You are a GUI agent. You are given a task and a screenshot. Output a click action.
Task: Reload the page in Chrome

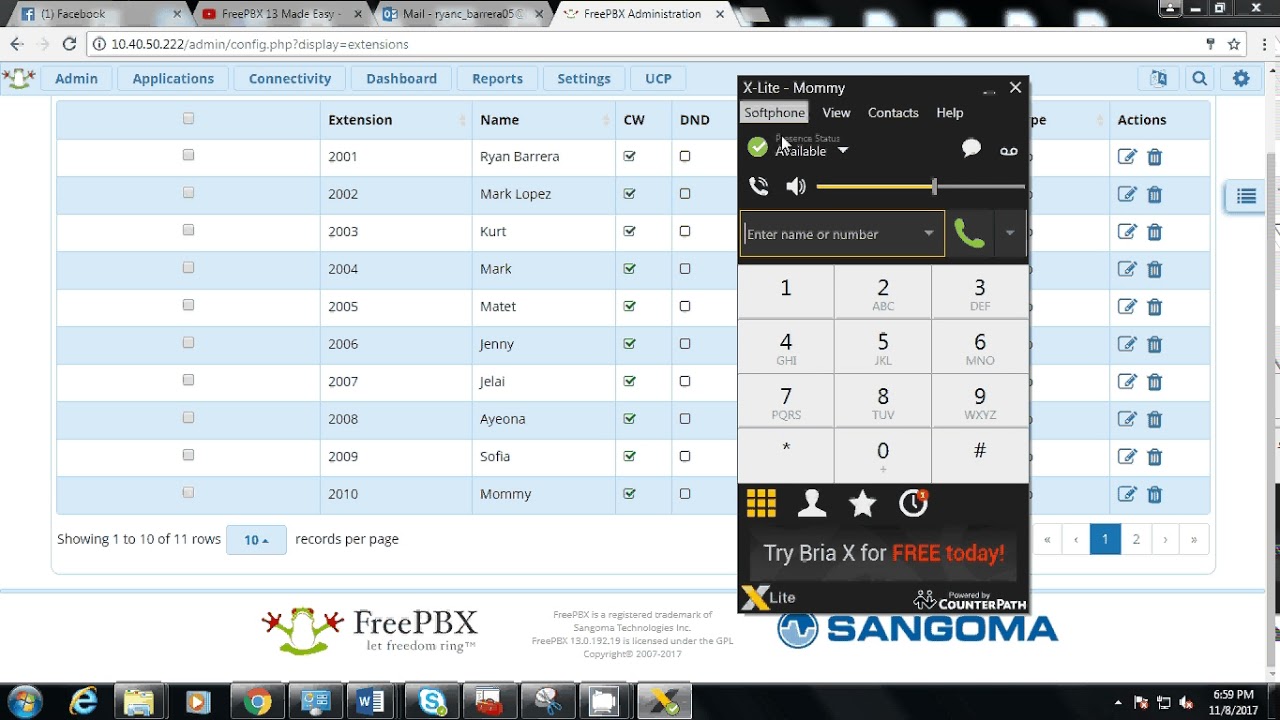[x=69, y=44]
